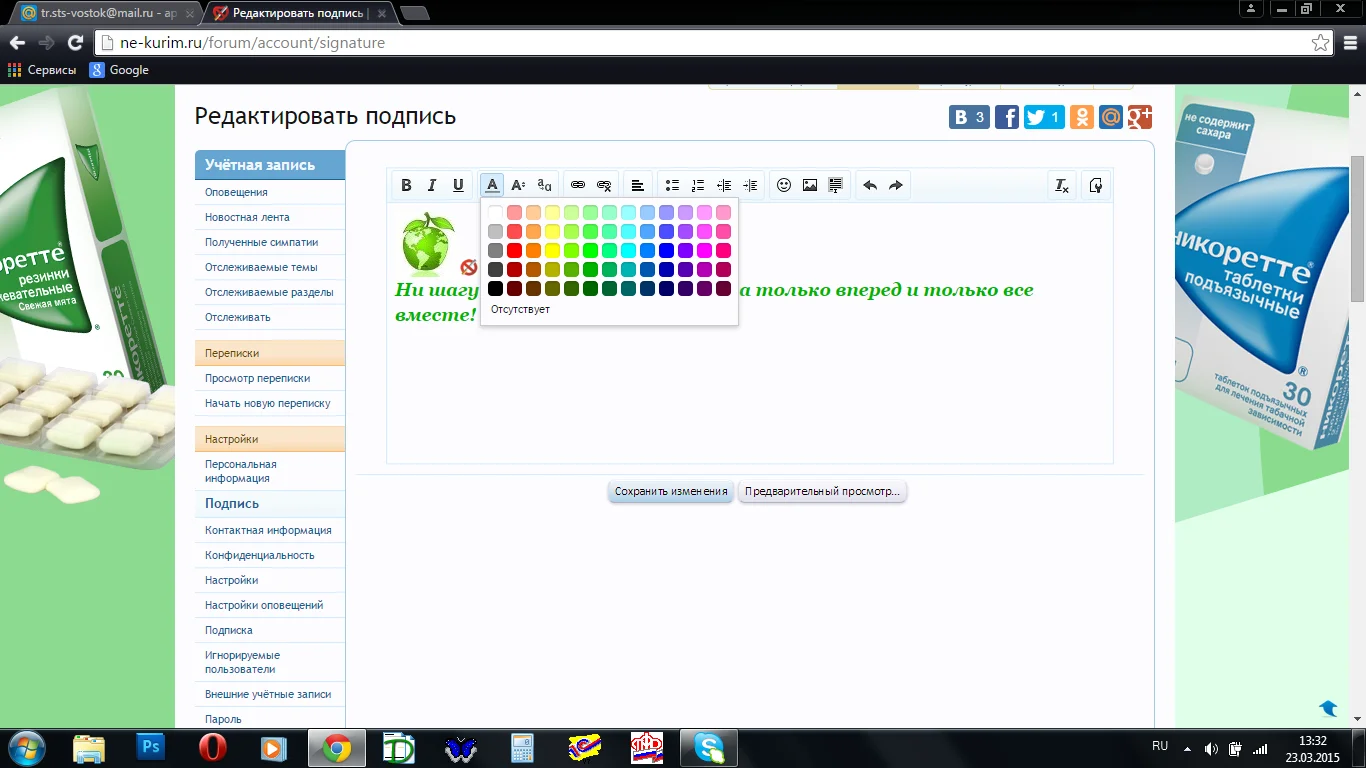Open the font size dropdown

518,185
